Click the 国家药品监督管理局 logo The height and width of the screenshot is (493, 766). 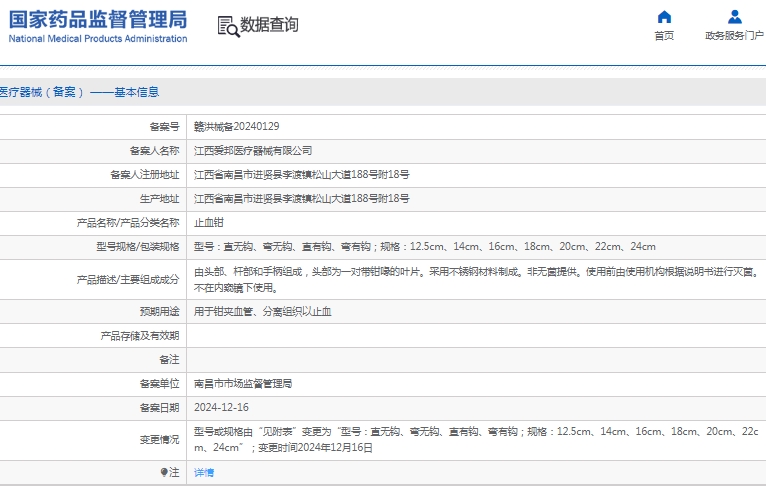point(98,20)
